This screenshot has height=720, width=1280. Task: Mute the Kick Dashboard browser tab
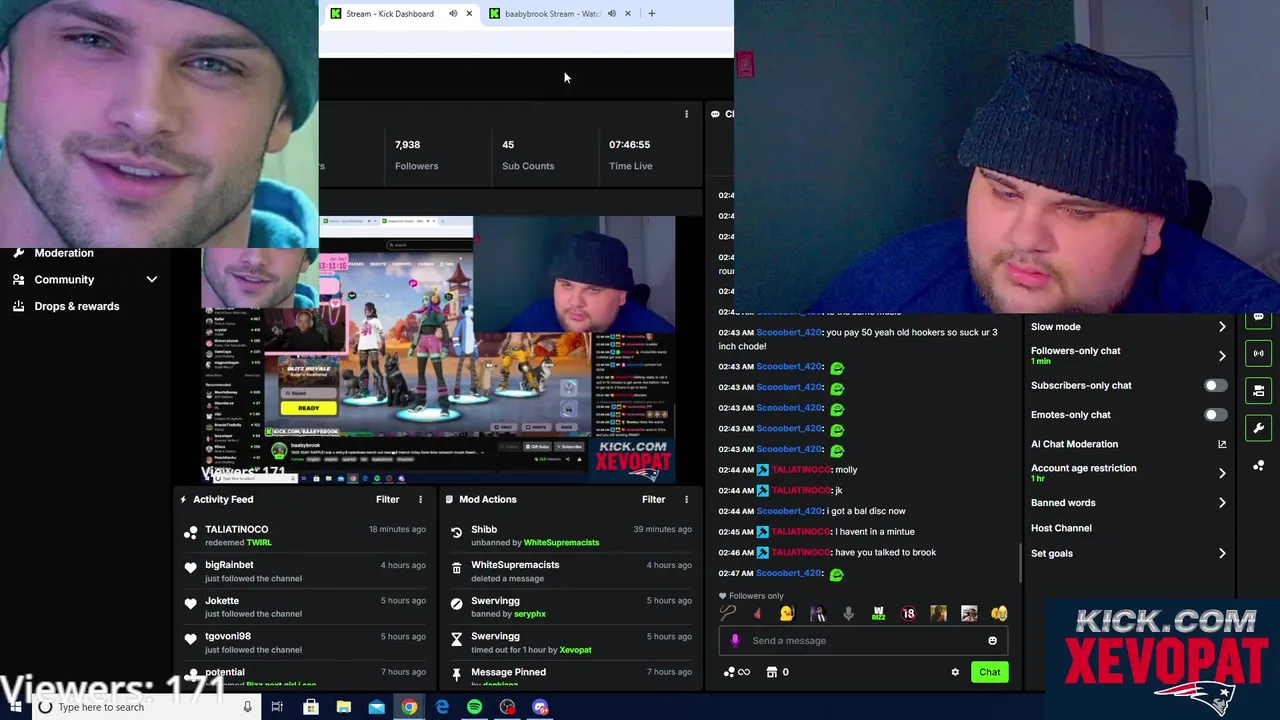453,14
